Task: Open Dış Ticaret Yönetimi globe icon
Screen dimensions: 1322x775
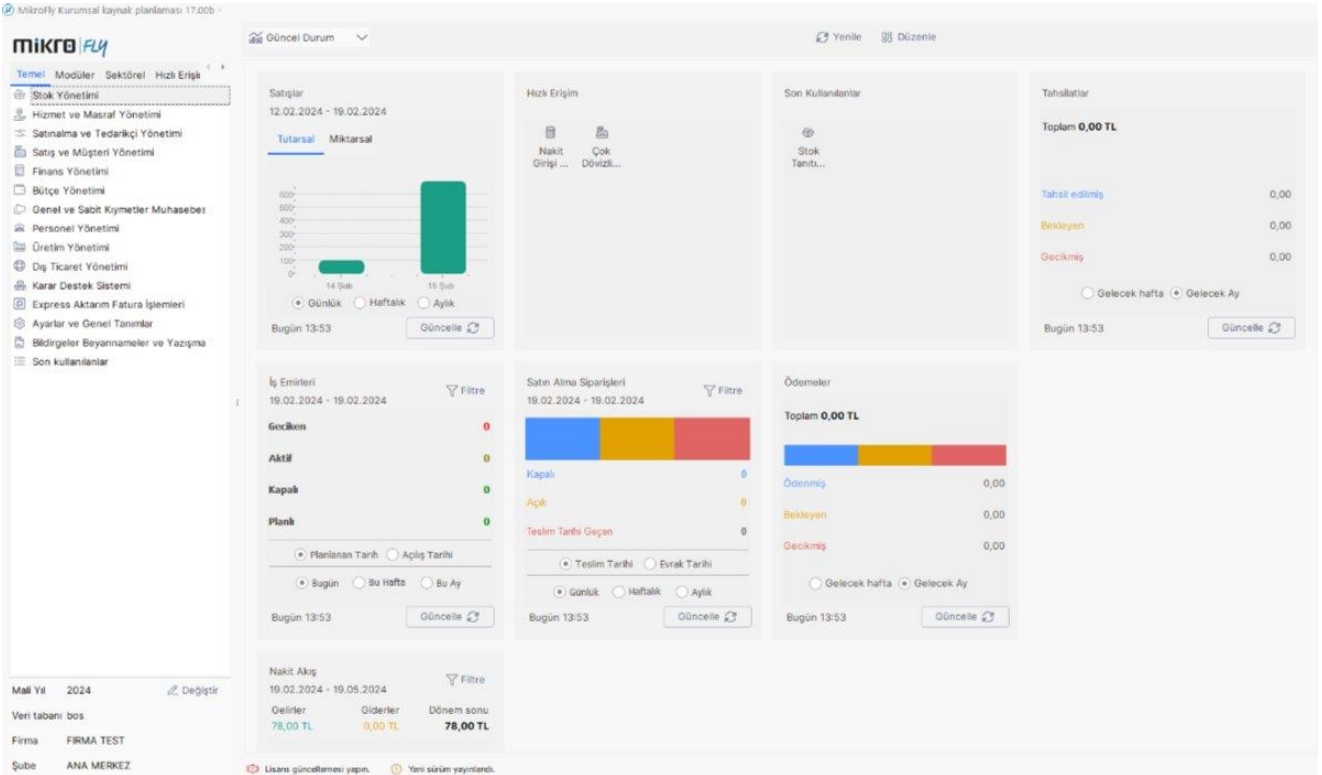Action: click(x=20, y=267)
